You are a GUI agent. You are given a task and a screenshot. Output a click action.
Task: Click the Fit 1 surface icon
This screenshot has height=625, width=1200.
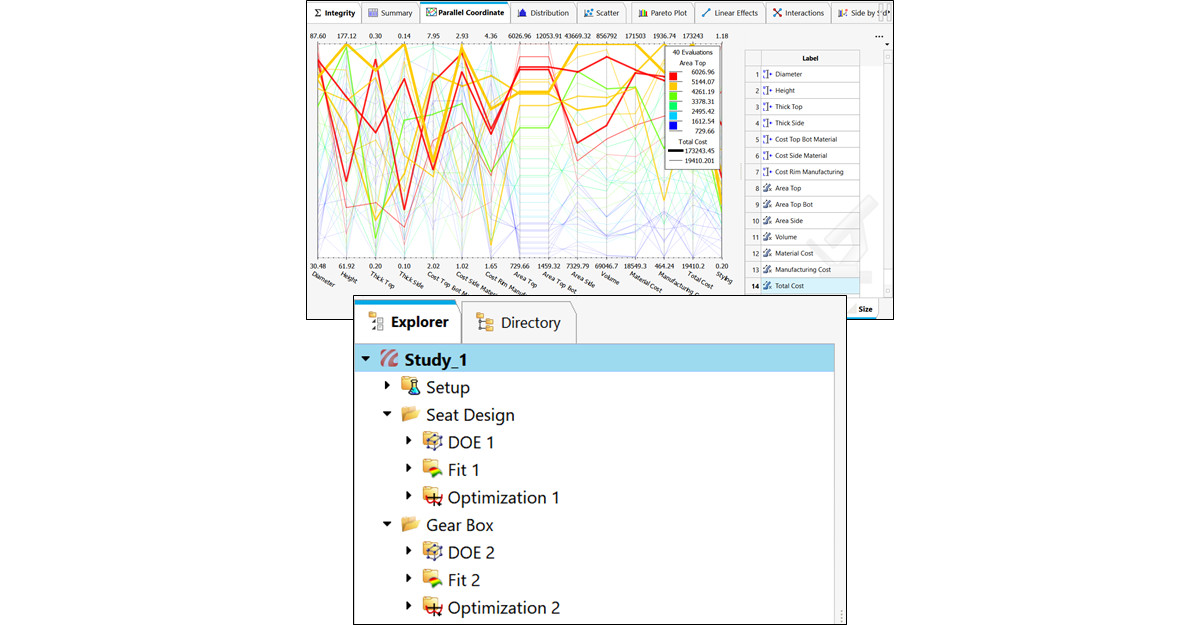tap(432, 469)
